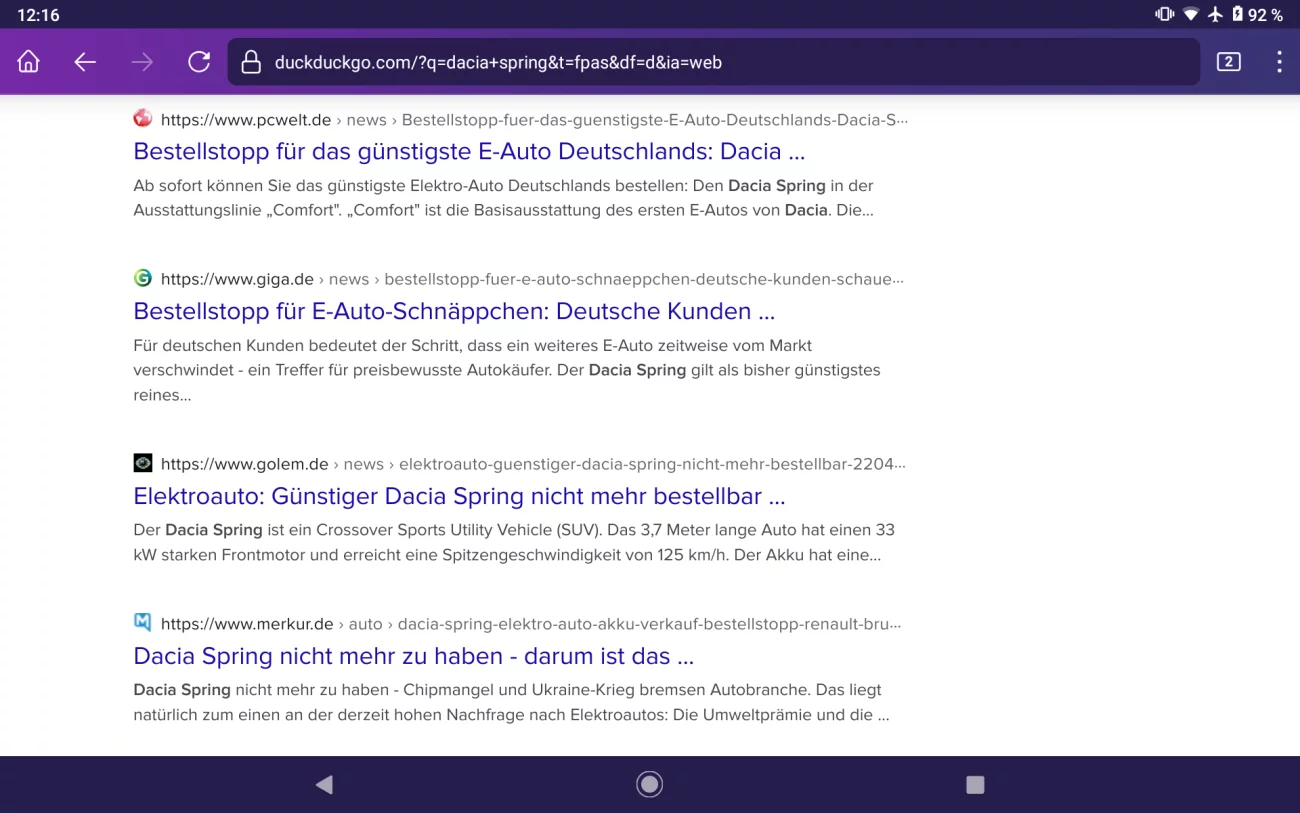Tap the pcwelt.de favicon

pyautogui.click(x=143, y=118)
